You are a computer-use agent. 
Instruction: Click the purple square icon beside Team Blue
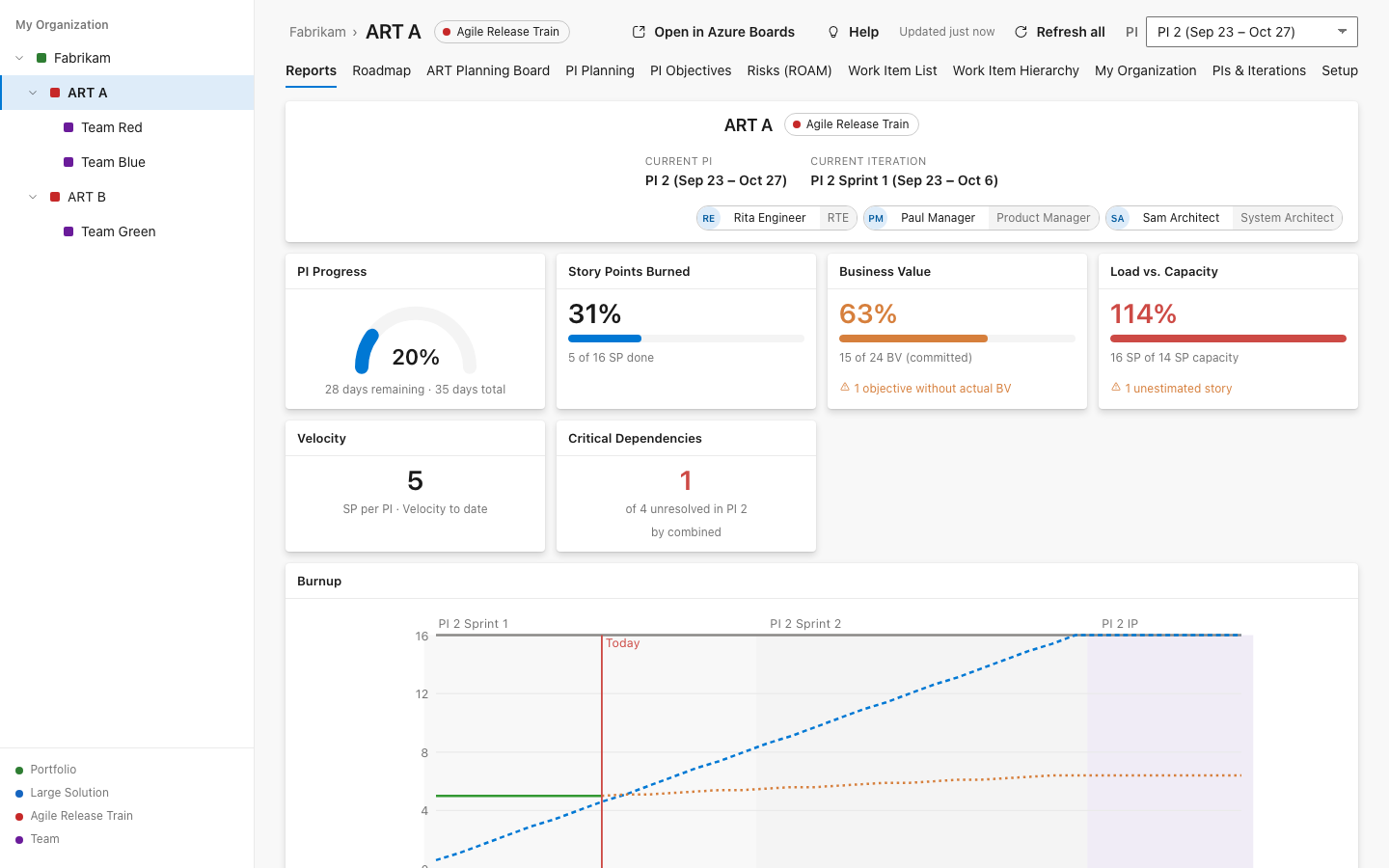[x=68, y=162]
